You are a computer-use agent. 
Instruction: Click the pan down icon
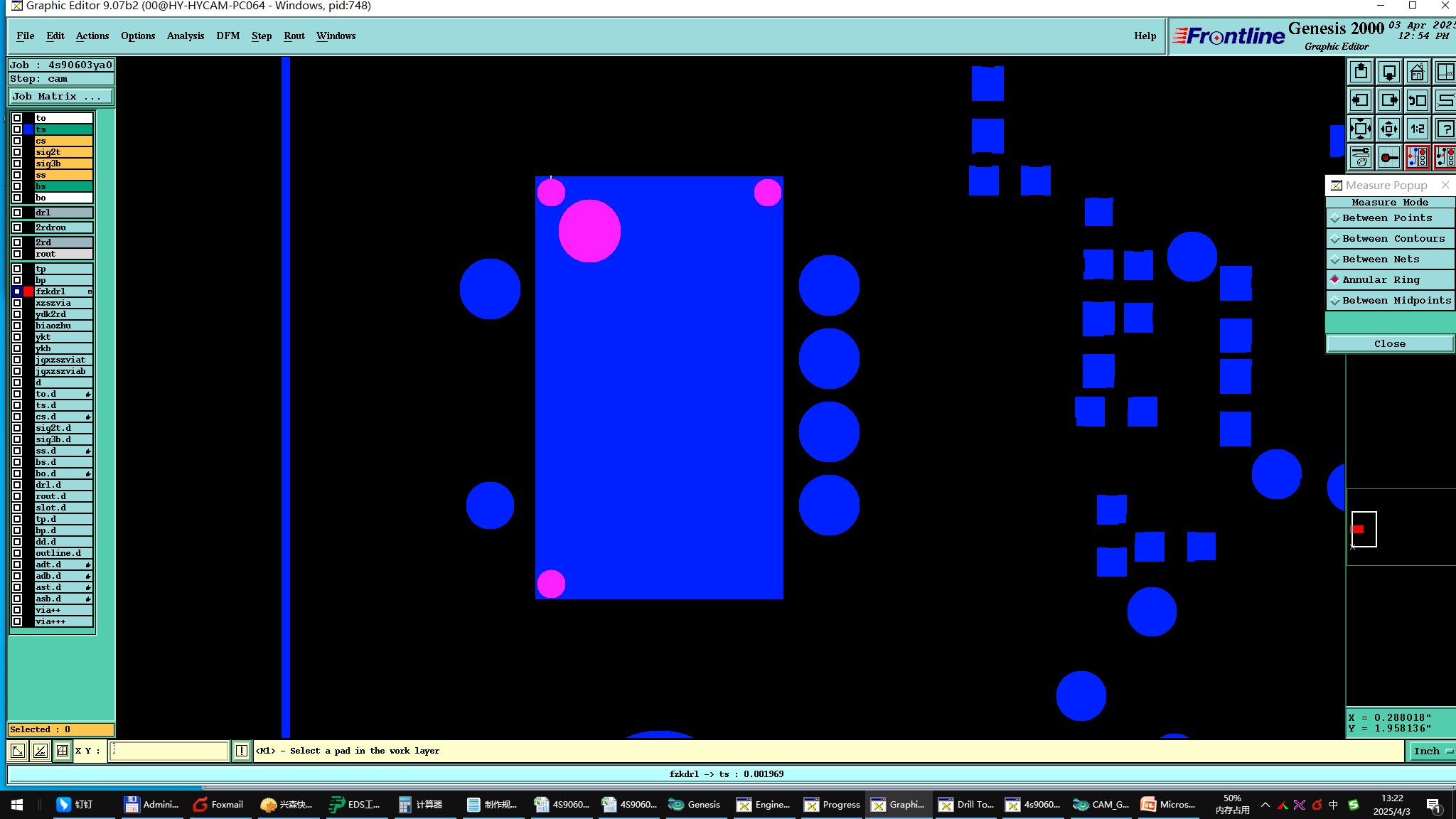pyautogui.click(x=1388, y=73)
